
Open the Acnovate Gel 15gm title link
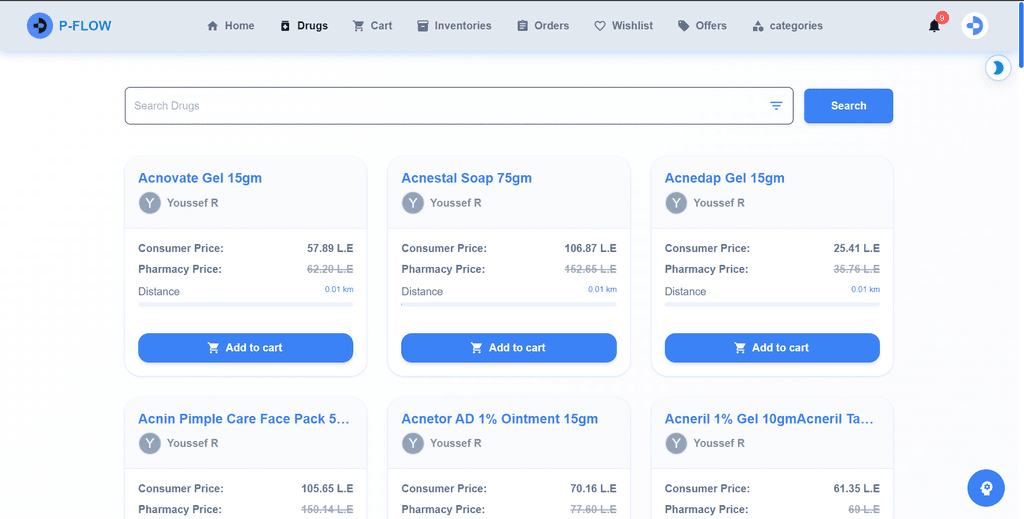pos(200,178)
